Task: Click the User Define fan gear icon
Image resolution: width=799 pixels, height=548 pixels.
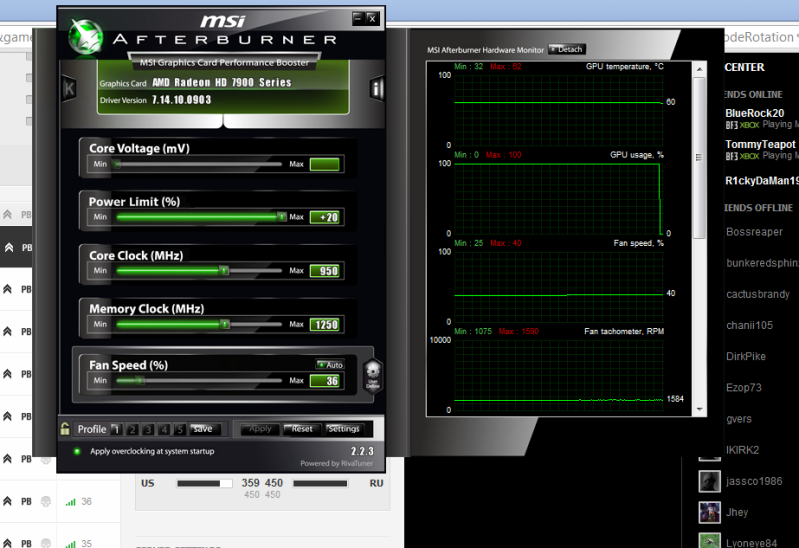Action: 371,373
